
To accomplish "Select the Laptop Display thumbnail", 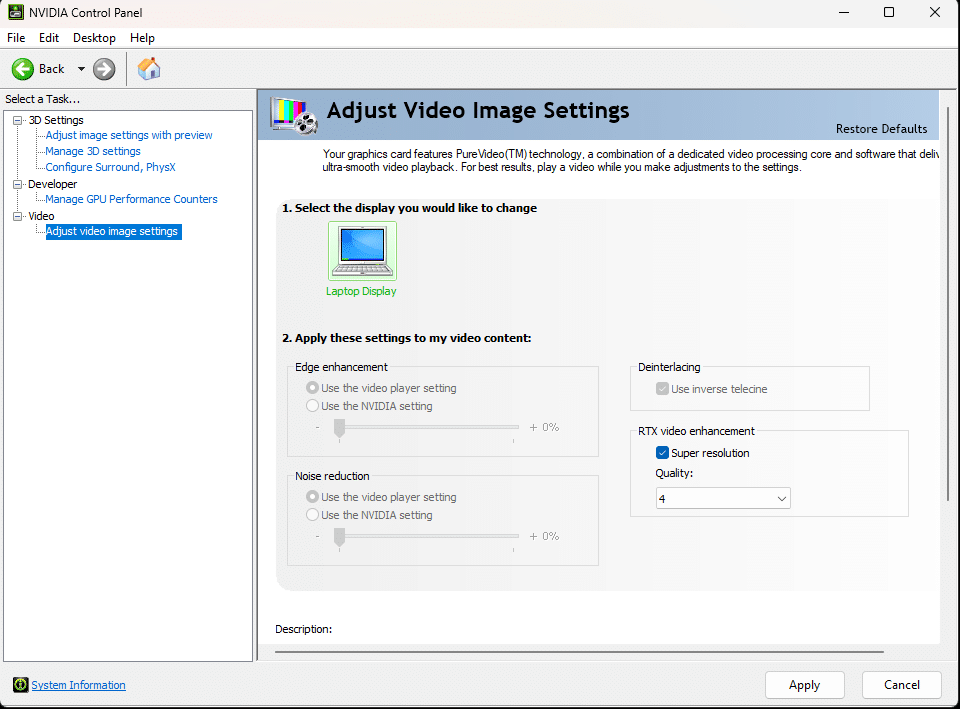I will coord(362,251).
